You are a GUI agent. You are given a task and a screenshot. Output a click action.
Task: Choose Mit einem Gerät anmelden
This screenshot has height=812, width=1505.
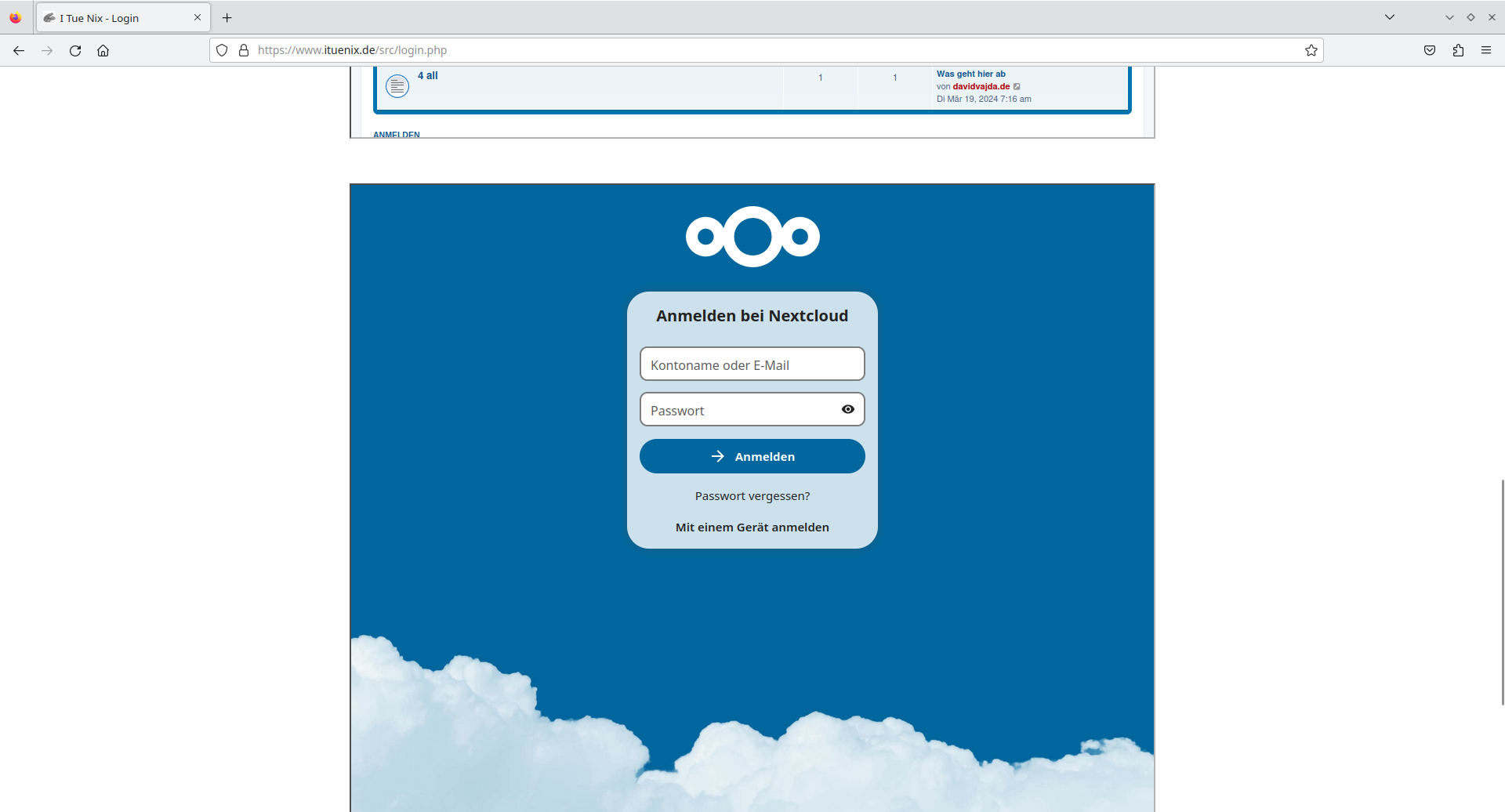click(752, 527)
